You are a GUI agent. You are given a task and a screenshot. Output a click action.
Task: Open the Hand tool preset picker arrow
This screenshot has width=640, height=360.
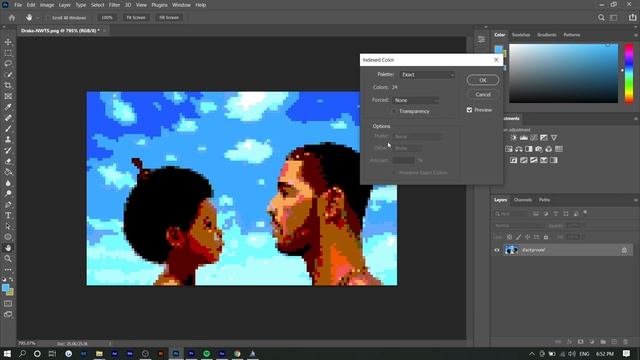38,18
